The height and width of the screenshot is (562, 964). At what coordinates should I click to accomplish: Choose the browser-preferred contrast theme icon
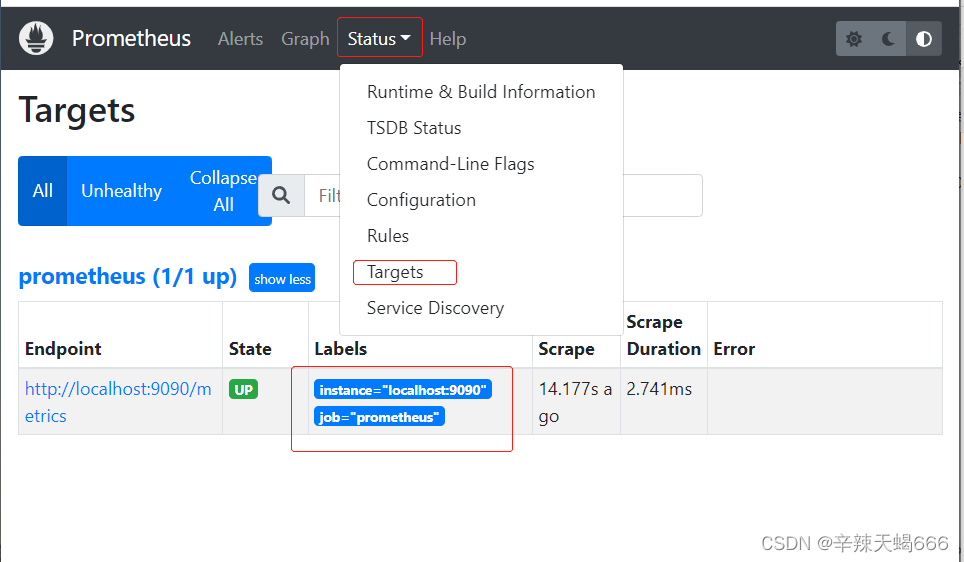point(923,39)
